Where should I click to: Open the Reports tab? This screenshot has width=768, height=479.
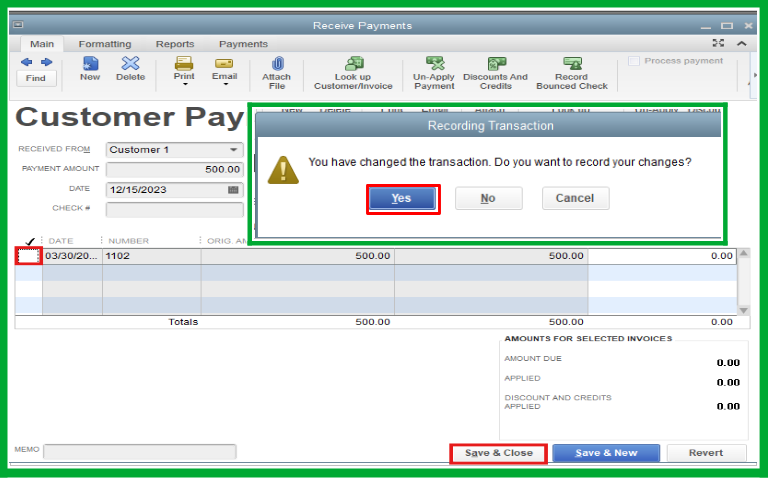click(x=175, y=44)
